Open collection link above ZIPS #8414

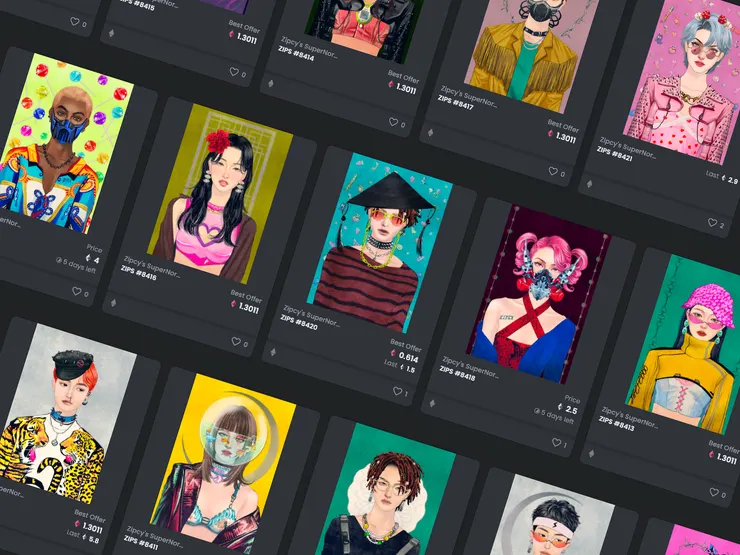(x=309, y=47)
